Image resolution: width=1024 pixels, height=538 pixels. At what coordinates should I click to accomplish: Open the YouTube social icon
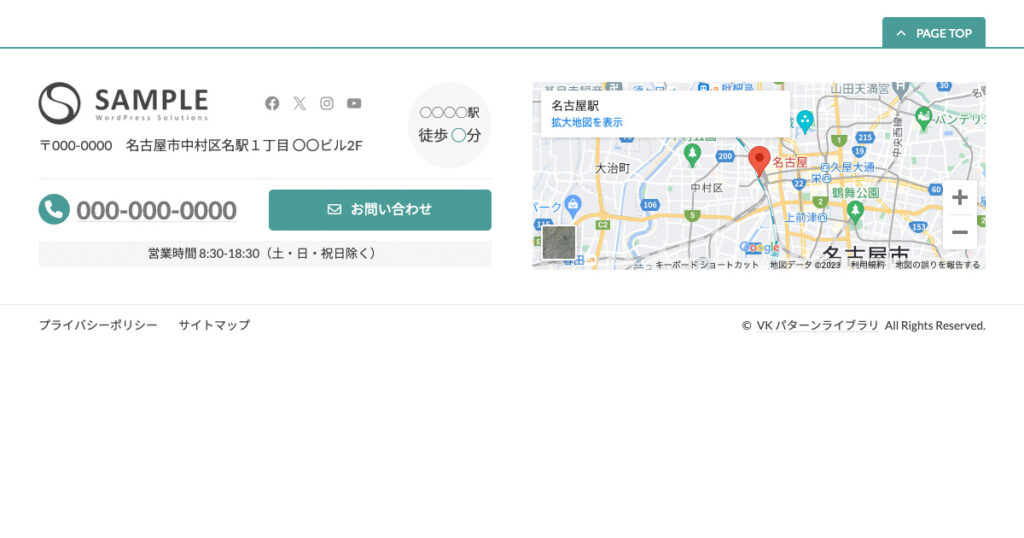(x=354, y=103)
